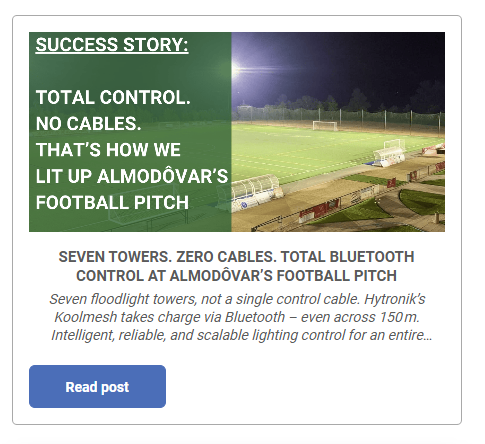485x444 pixels.
Task: Click the LIT UP ALMODÔVAR'S text line
Action: tap(132, 176)
